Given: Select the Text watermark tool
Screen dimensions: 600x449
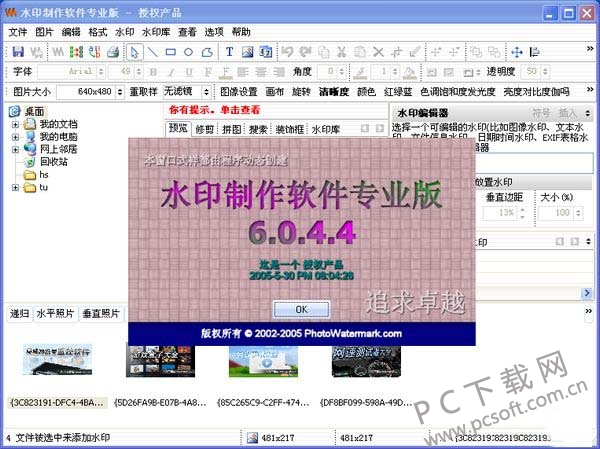Looking at the screenshot, I should click(x=229, y=52).
